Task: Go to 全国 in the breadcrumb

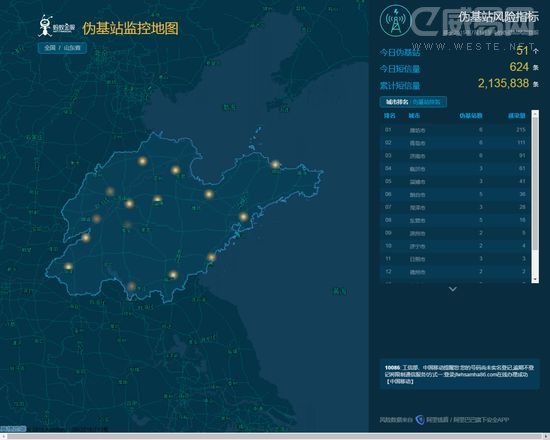Action: click(x=50, y=48)
